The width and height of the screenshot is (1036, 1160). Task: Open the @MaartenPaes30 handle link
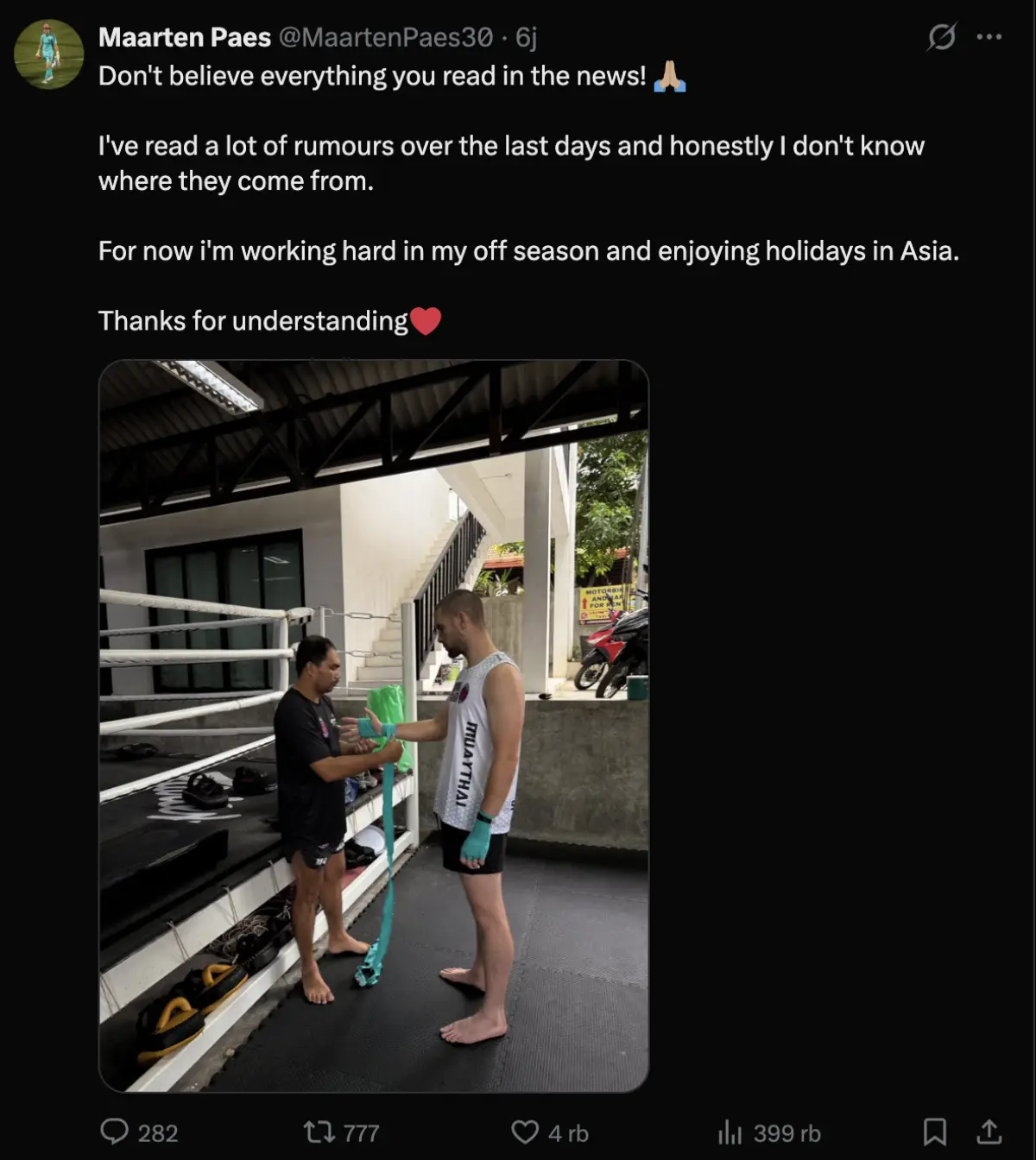386,37
